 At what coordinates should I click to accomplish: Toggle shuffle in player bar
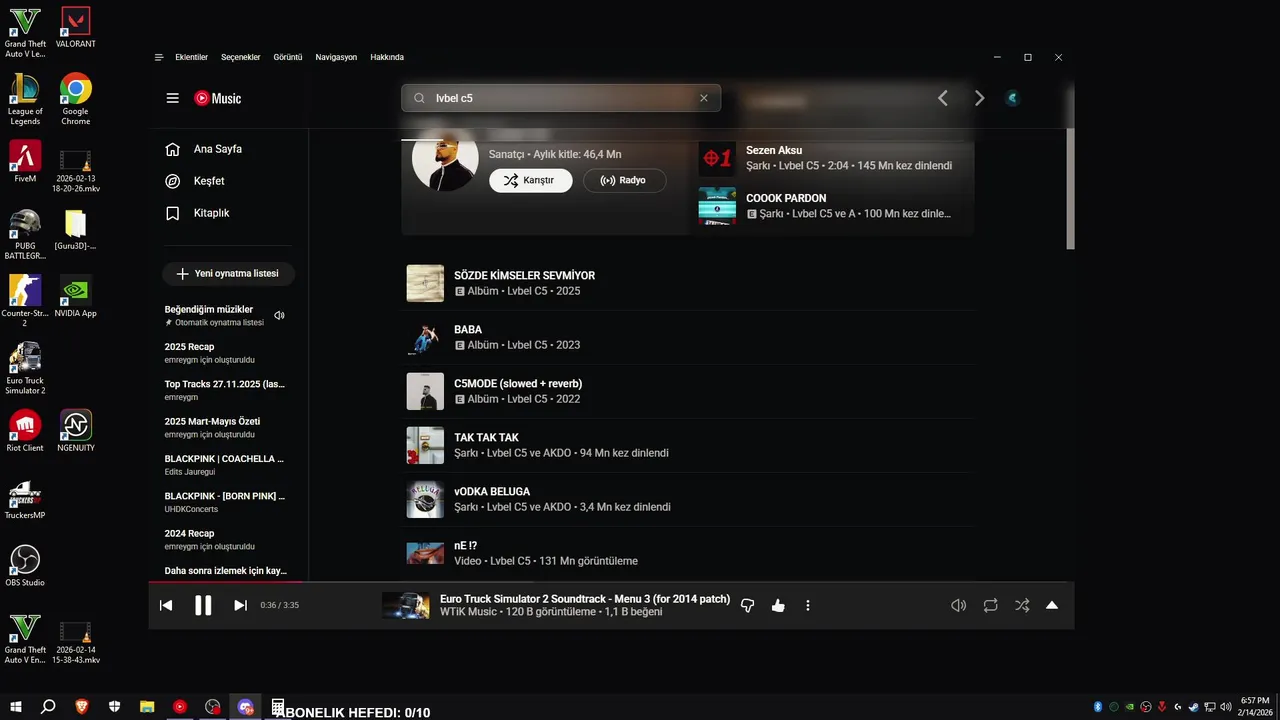(x=1022, y=605)
